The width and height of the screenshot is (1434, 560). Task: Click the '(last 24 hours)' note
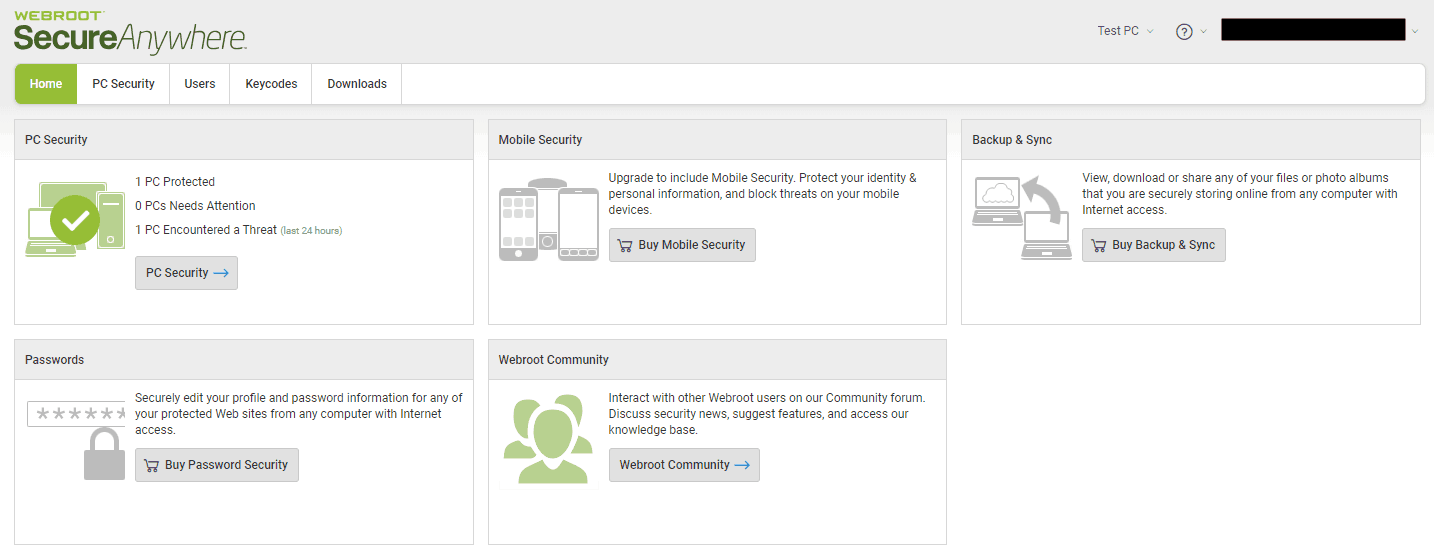[311, 231]
